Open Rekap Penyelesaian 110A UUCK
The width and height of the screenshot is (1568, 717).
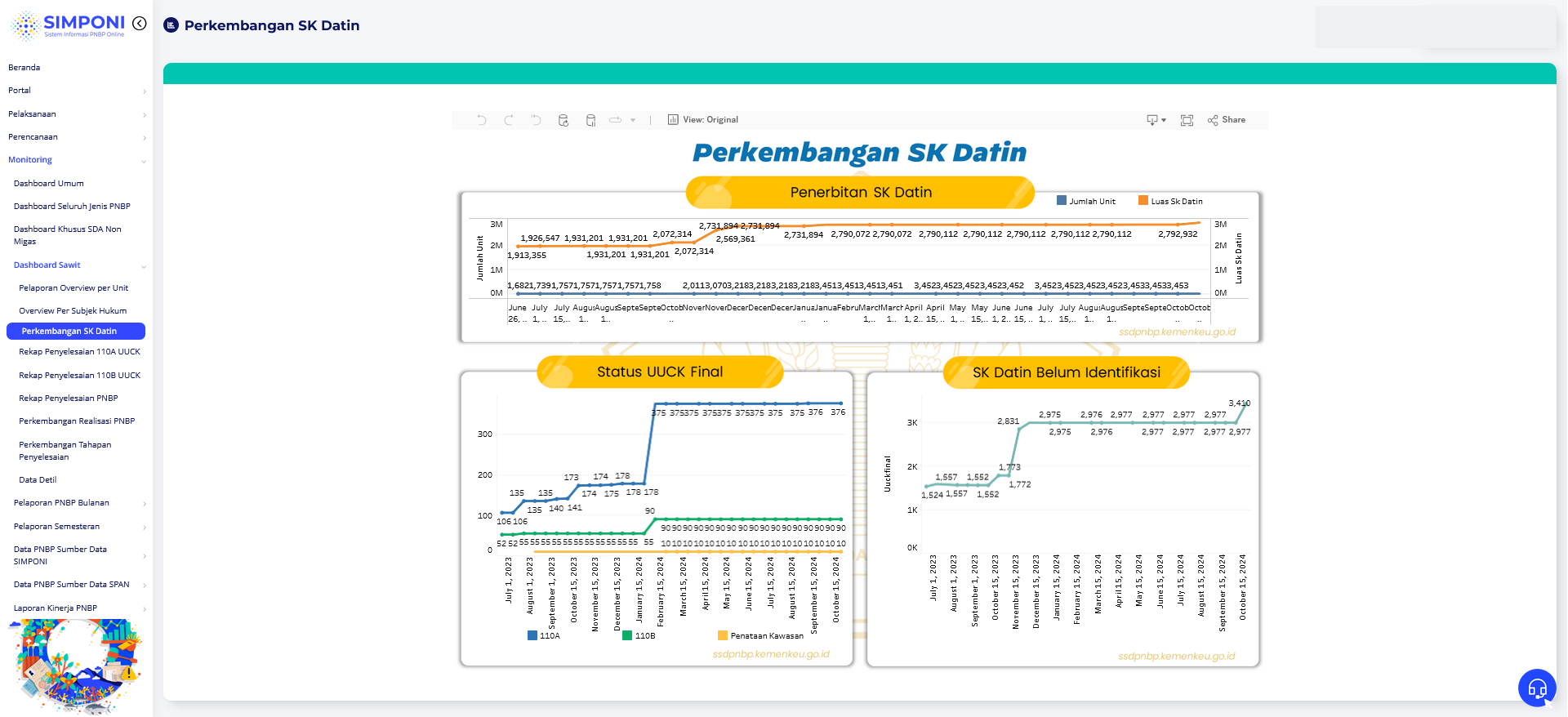[80, 352]
